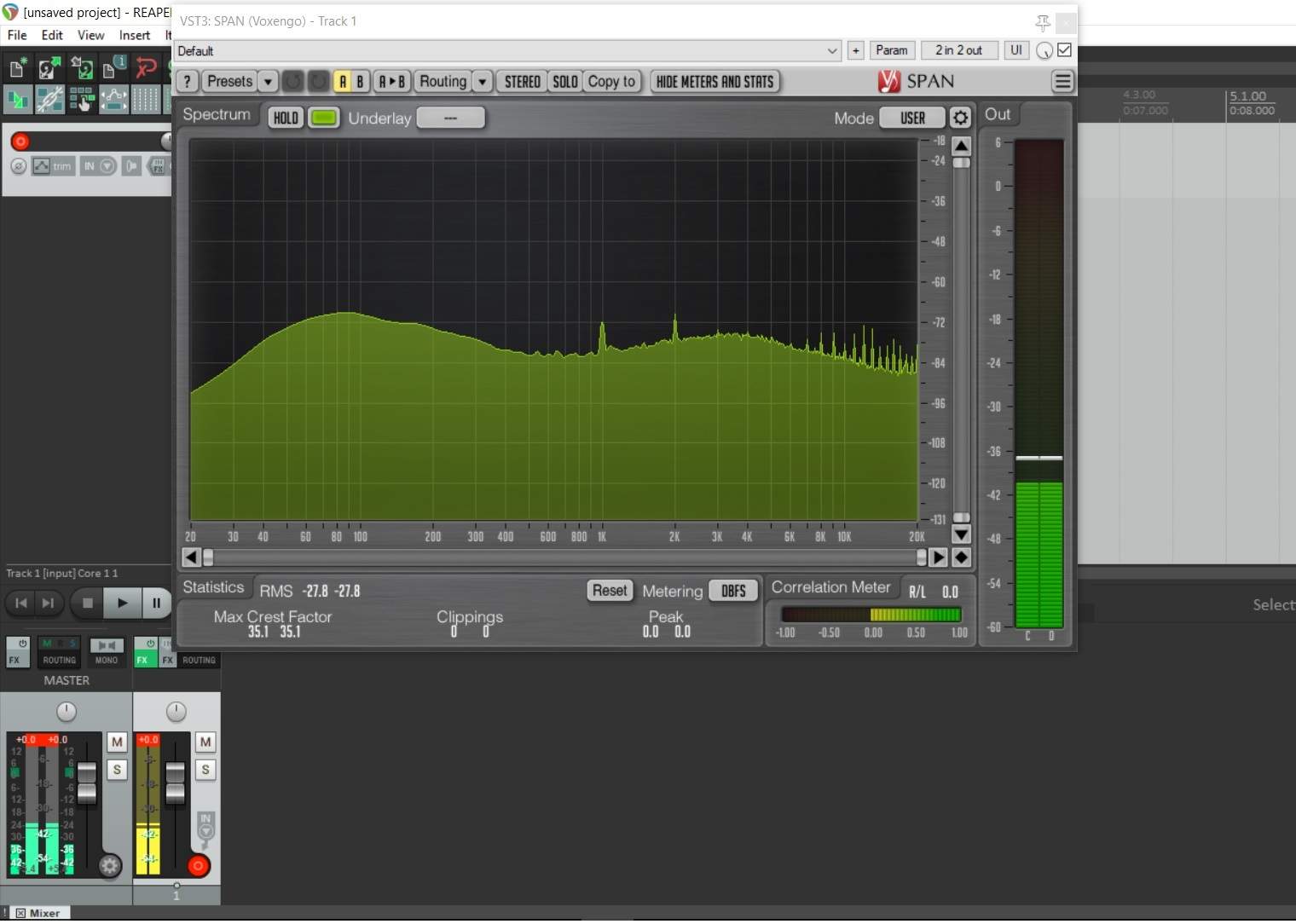Click the Mixer tab at bottom
The height and width of the screenshot is (924, 1296).
38,913
